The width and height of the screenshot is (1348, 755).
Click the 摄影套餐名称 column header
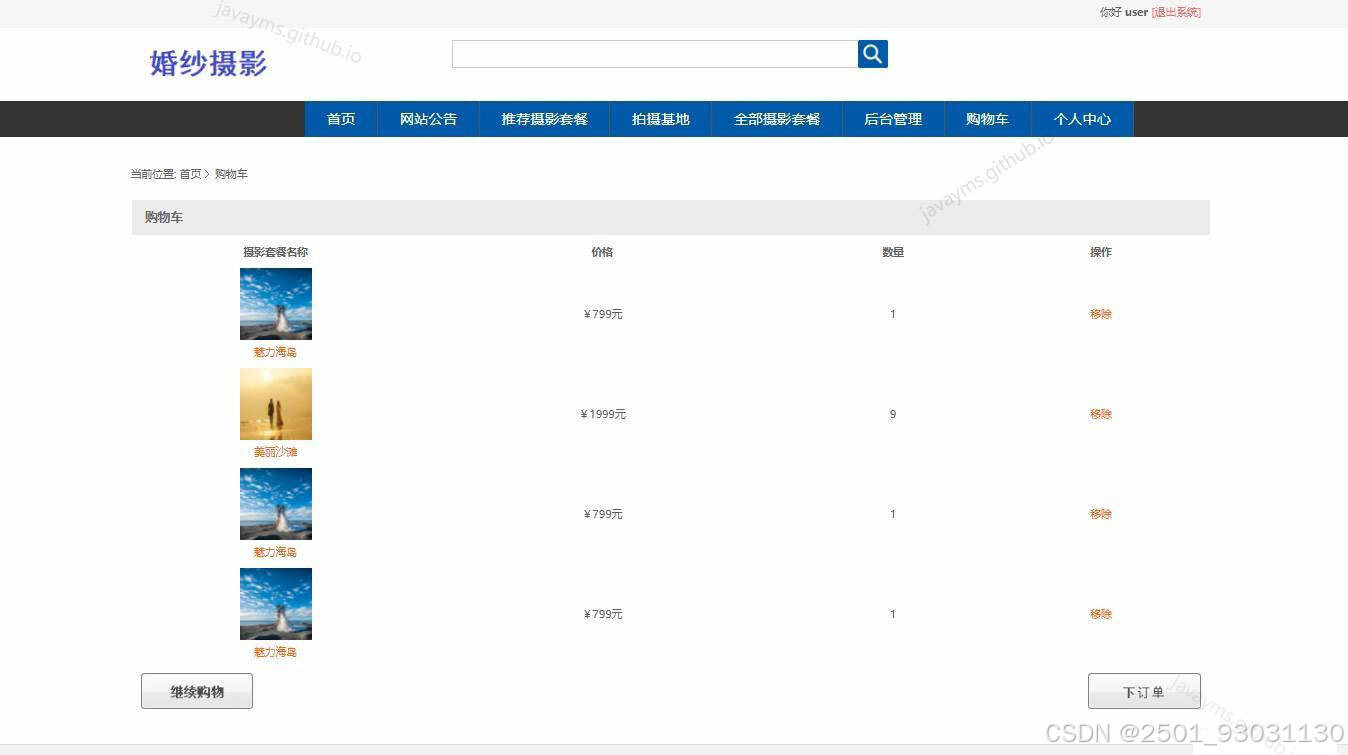tap(275, 252)
